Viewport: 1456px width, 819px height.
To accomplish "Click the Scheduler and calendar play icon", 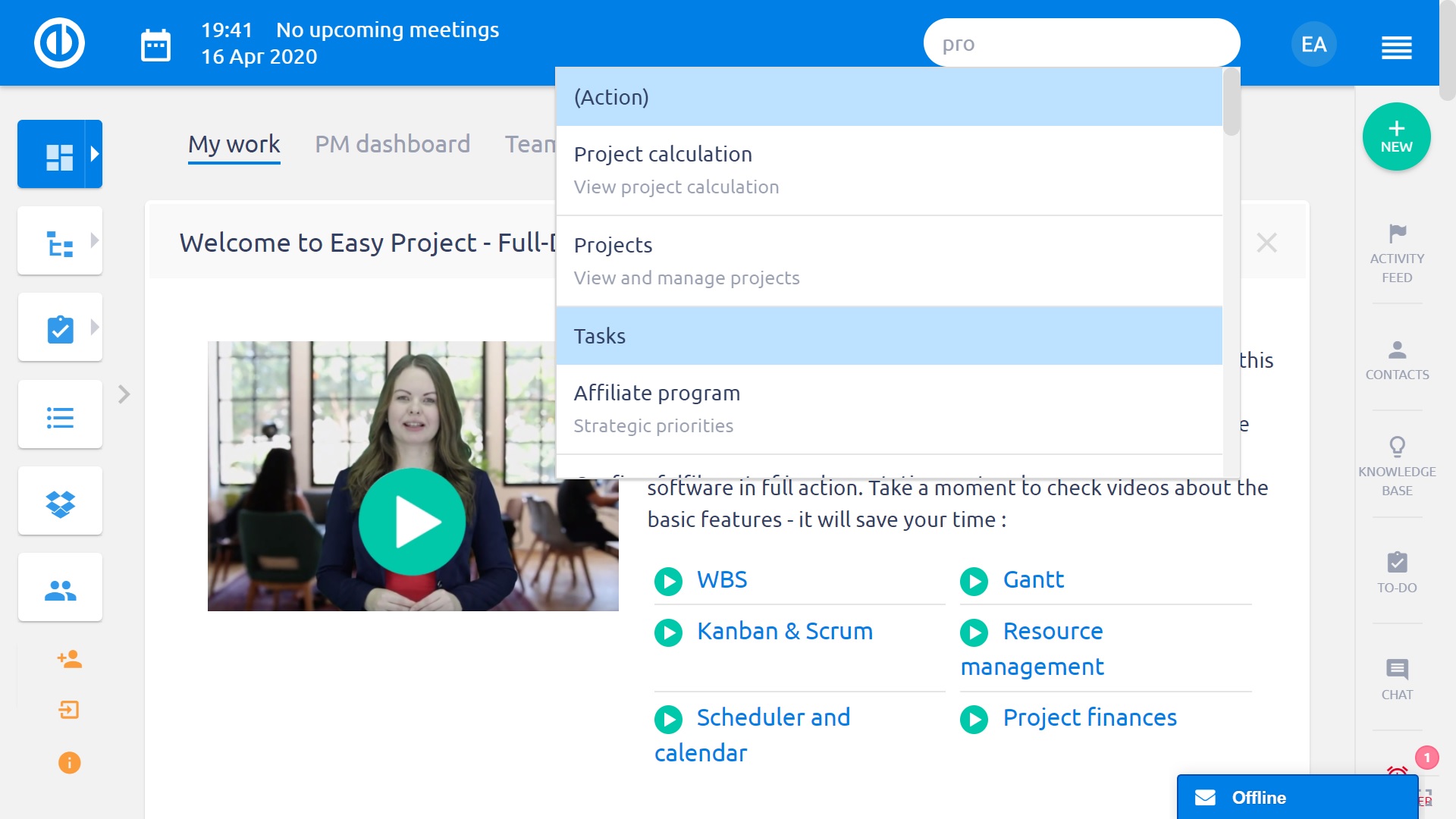I will click(668, 719).
